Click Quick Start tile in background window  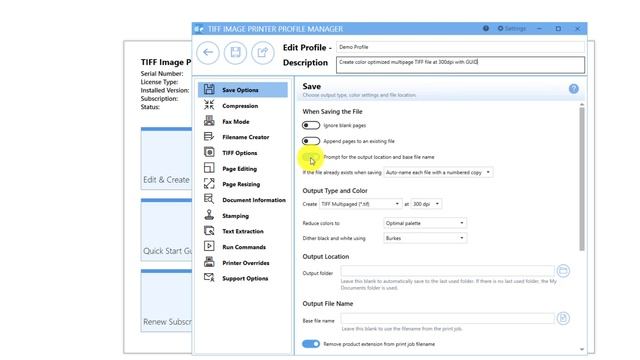tap(167, 230)
